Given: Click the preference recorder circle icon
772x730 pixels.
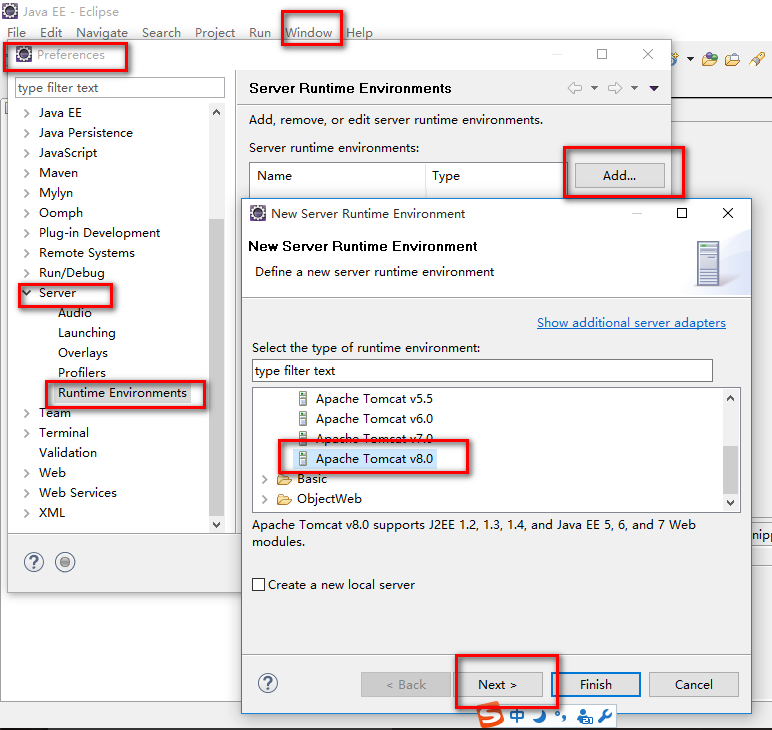Looking at the screenshot, I should 65,562.
